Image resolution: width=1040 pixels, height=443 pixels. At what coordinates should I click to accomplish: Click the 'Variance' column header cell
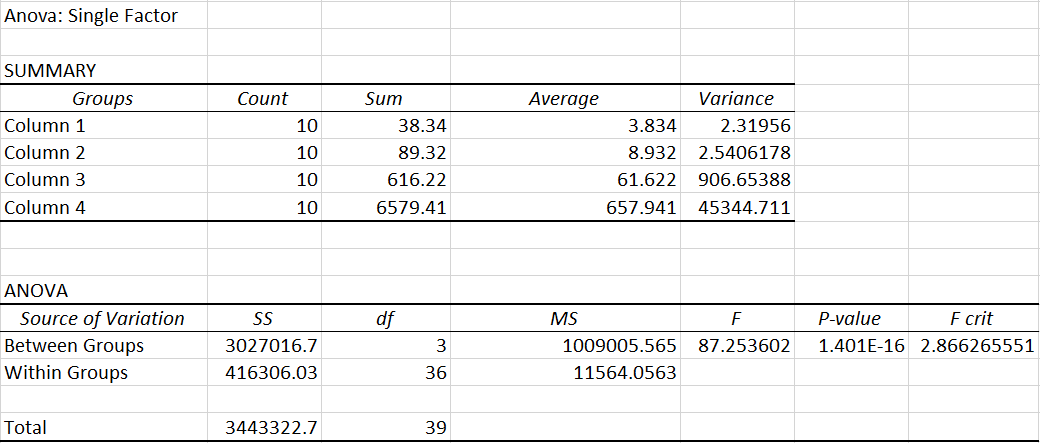coord(736,99)
